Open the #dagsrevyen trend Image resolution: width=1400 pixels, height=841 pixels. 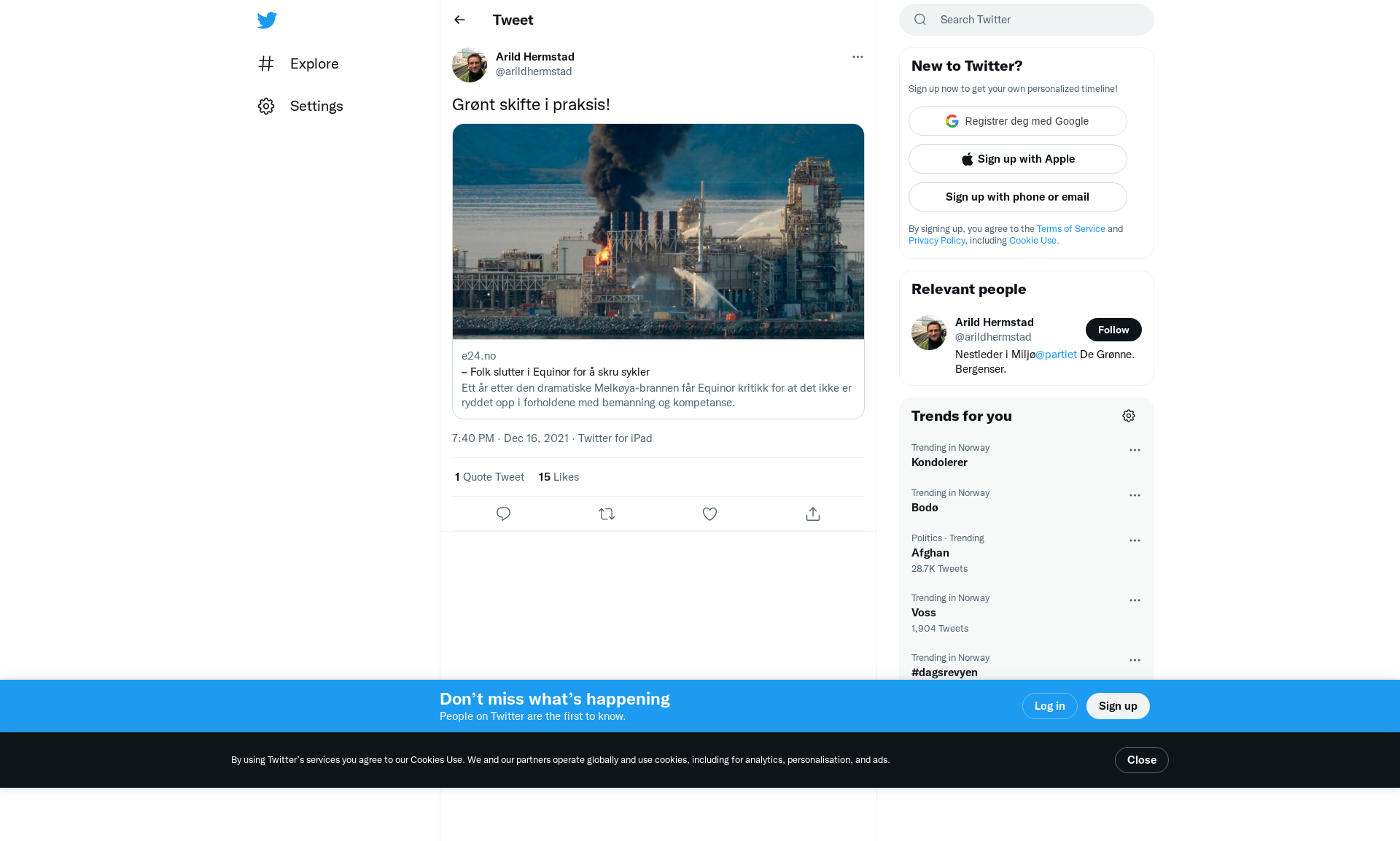(x=944, y=673)
